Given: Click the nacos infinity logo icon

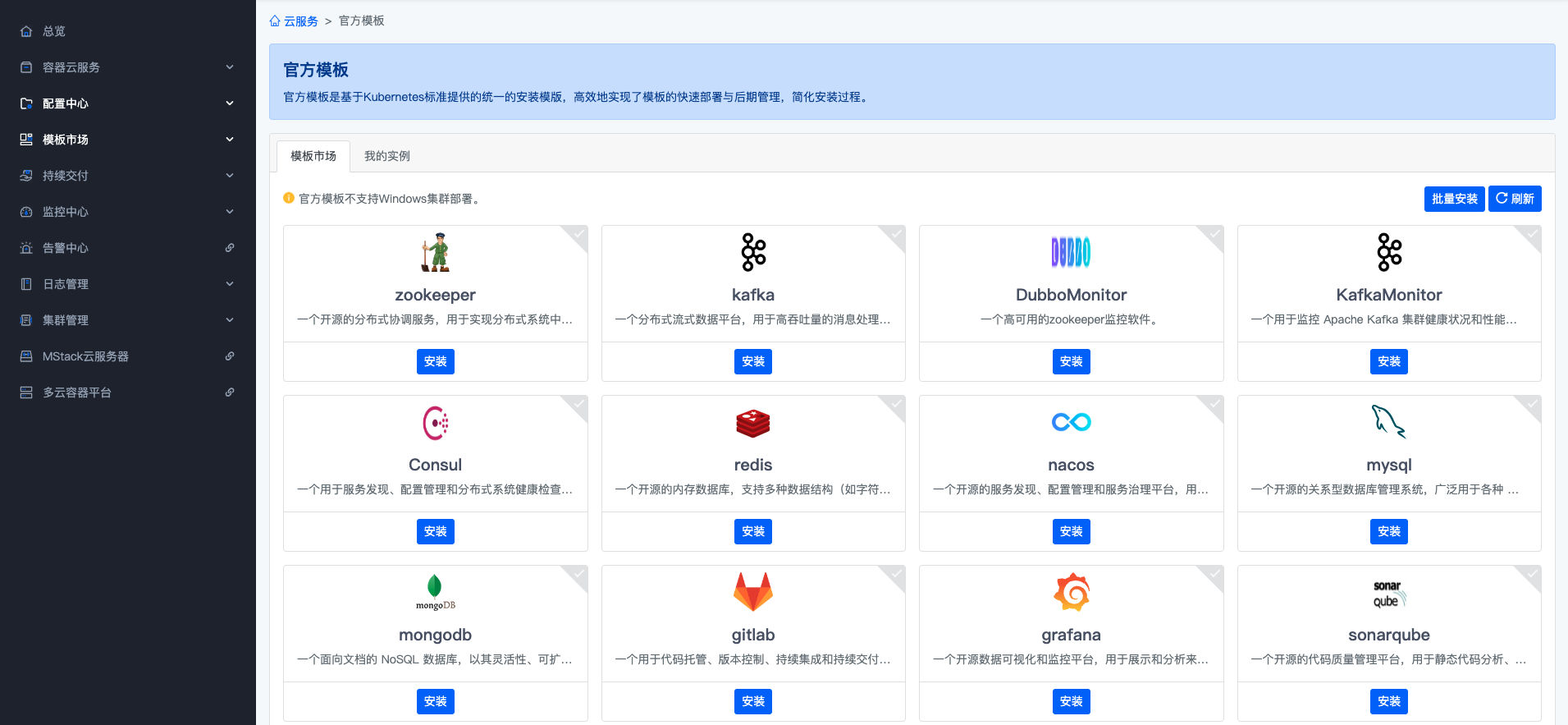Looking at the screenshot, I should [1071, 422].
